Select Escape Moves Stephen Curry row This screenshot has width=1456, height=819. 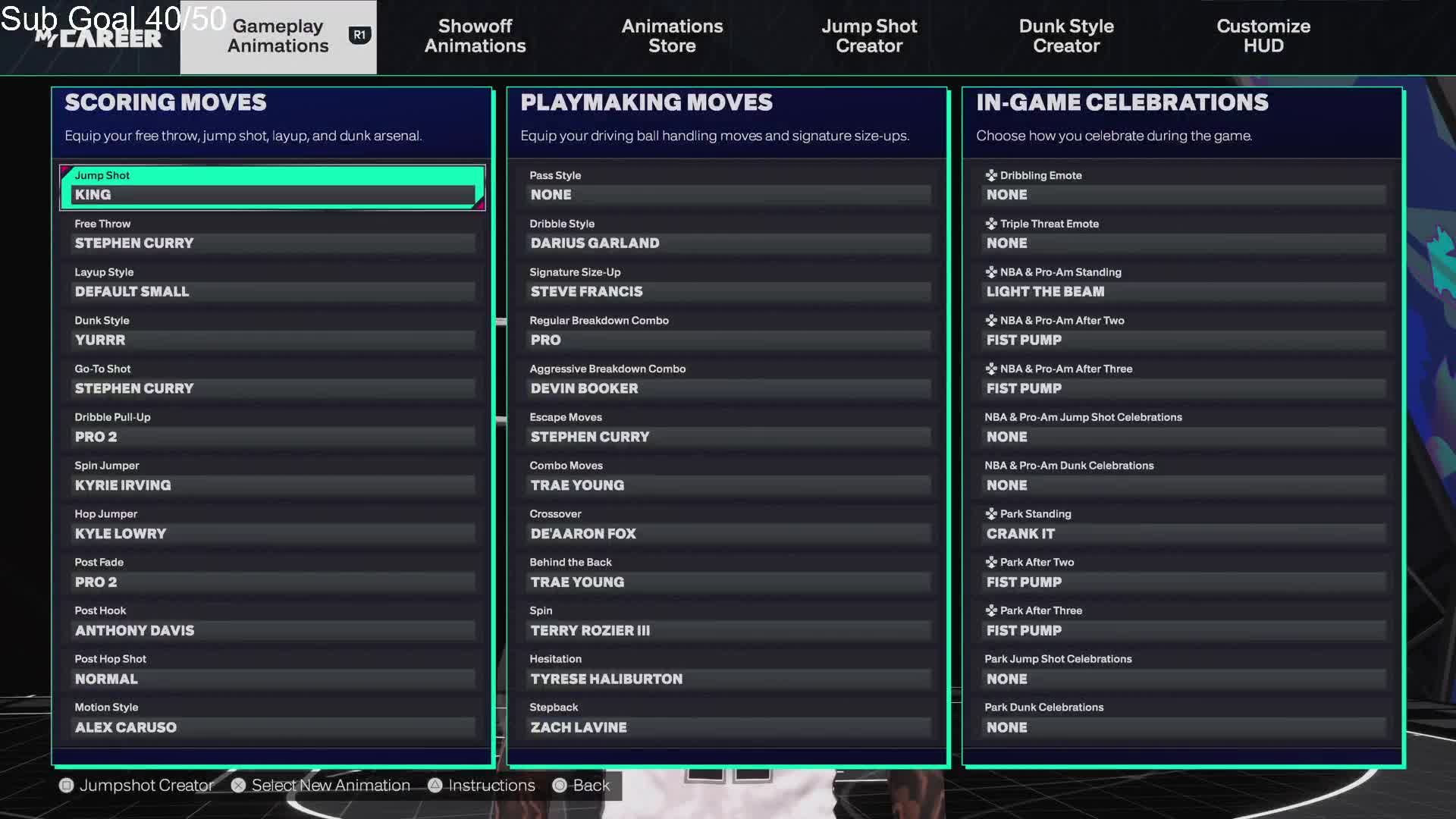pyautogui.click(x=728, y=428)
